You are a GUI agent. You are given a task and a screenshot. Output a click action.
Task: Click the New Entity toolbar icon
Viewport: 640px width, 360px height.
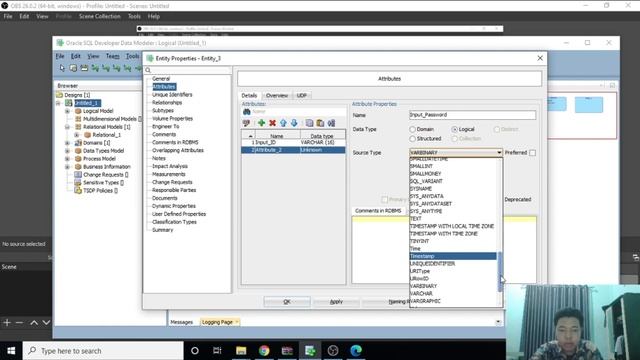pos(73,68)
